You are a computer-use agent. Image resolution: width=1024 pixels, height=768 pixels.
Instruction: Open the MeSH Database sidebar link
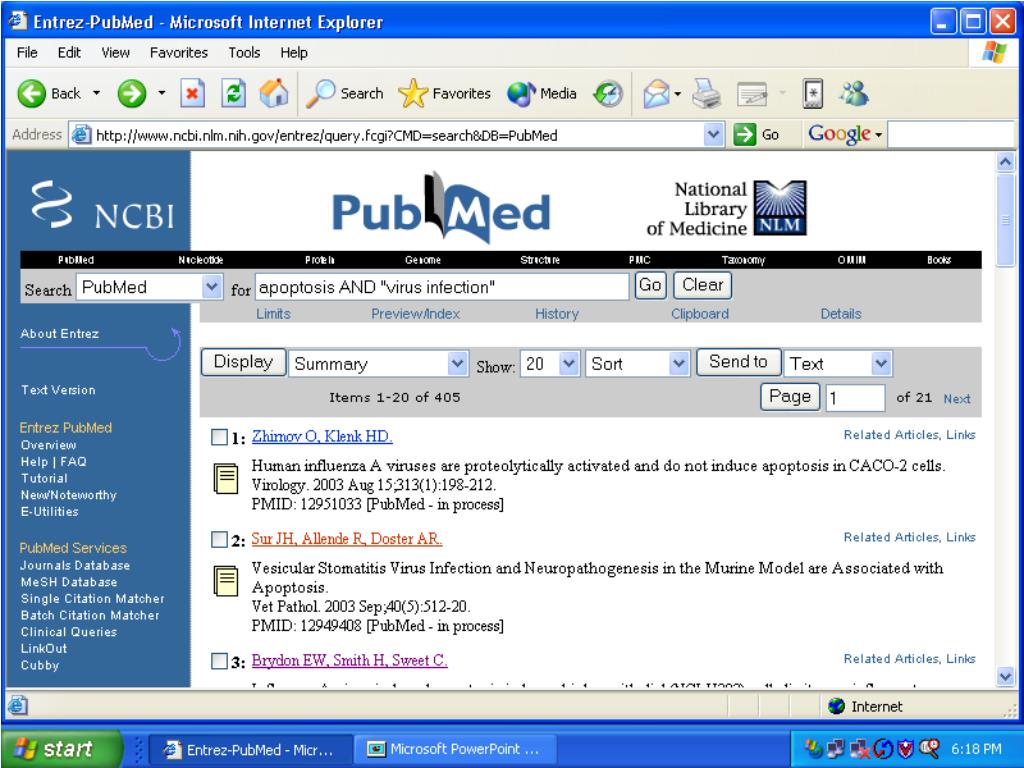(69, 582)
